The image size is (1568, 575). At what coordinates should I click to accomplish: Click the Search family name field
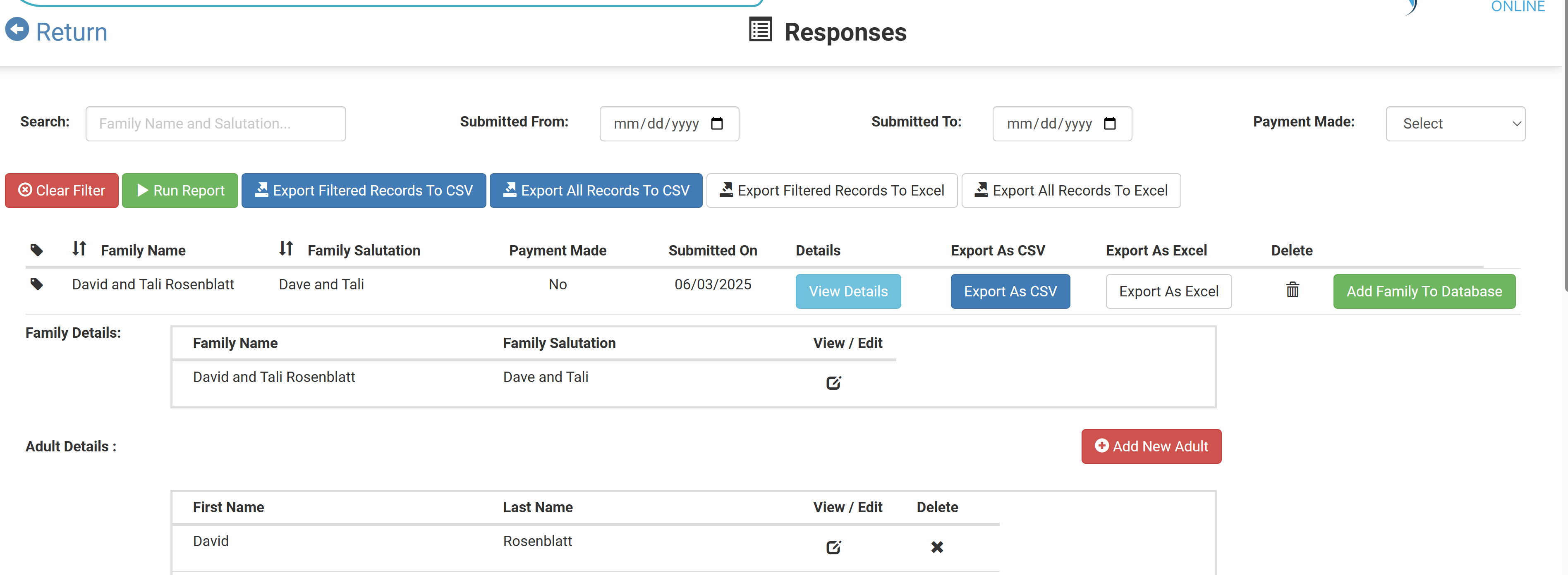215,124
